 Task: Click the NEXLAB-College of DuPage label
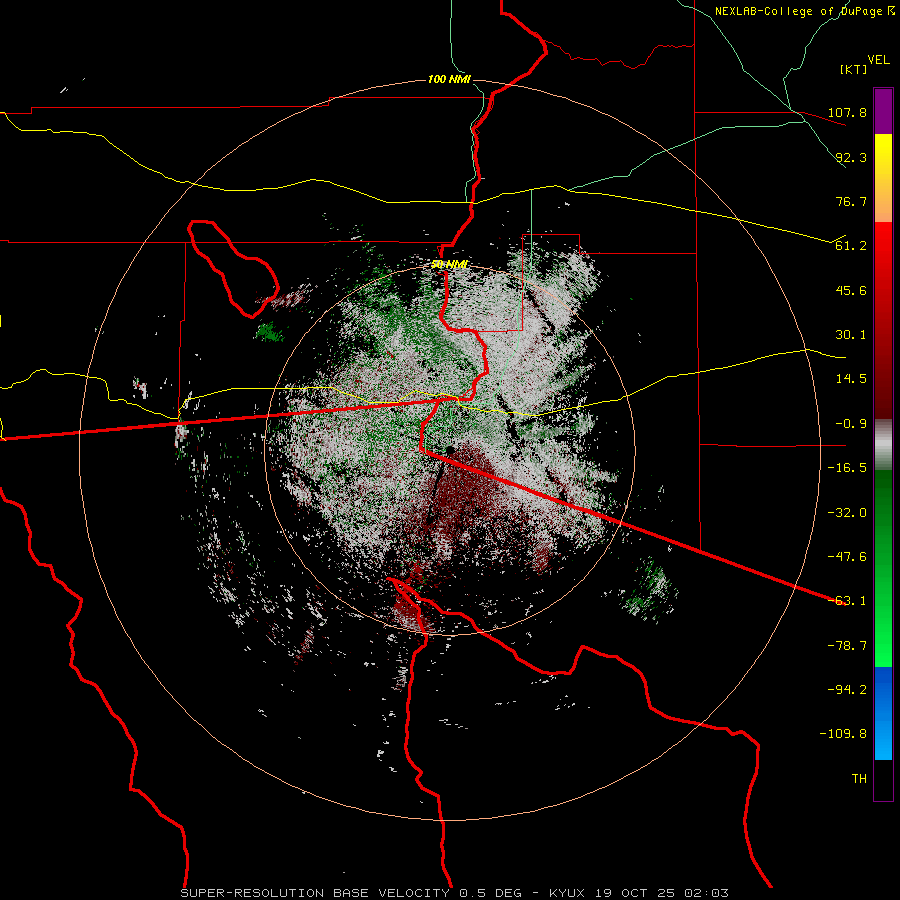798,11
